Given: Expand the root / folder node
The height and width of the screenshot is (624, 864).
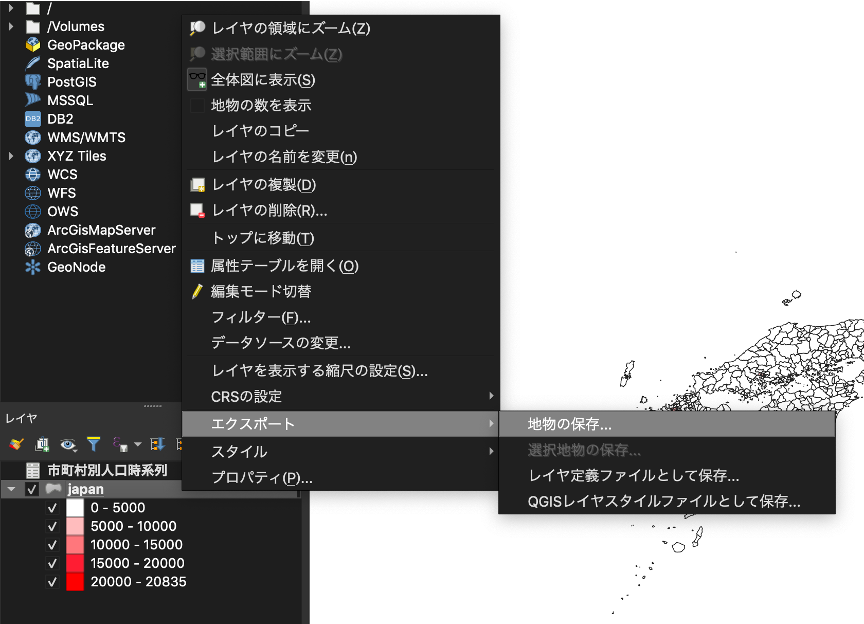Looking at the screenshot, I should pos(11,8).
